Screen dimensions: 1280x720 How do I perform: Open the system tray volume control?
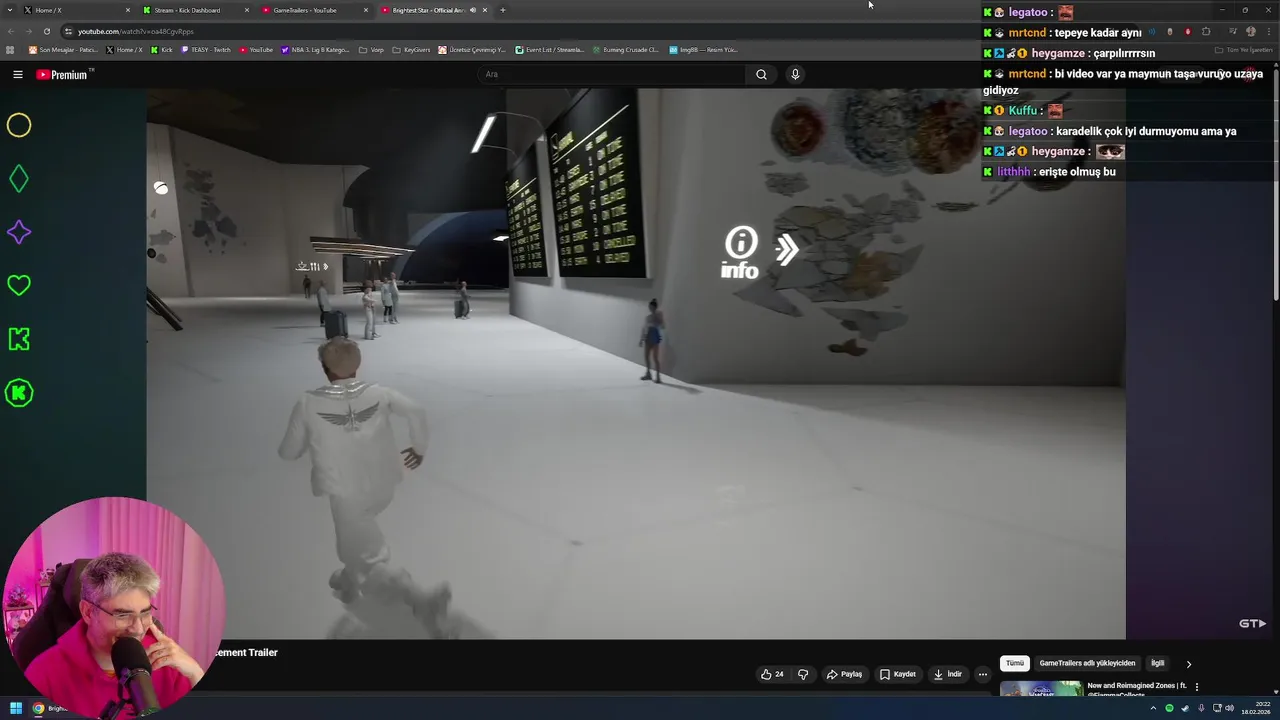[x=1228, y=708]
